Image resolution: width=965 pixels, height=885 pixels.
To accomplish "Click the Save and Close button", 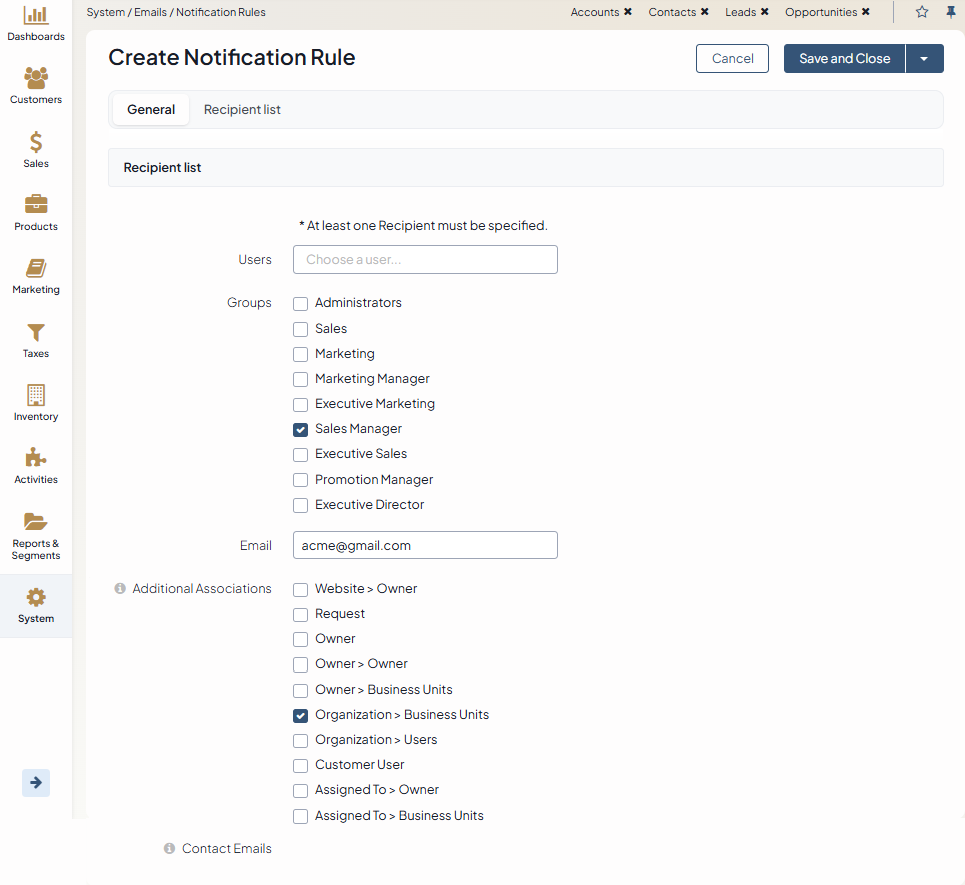I will point(844,59).
